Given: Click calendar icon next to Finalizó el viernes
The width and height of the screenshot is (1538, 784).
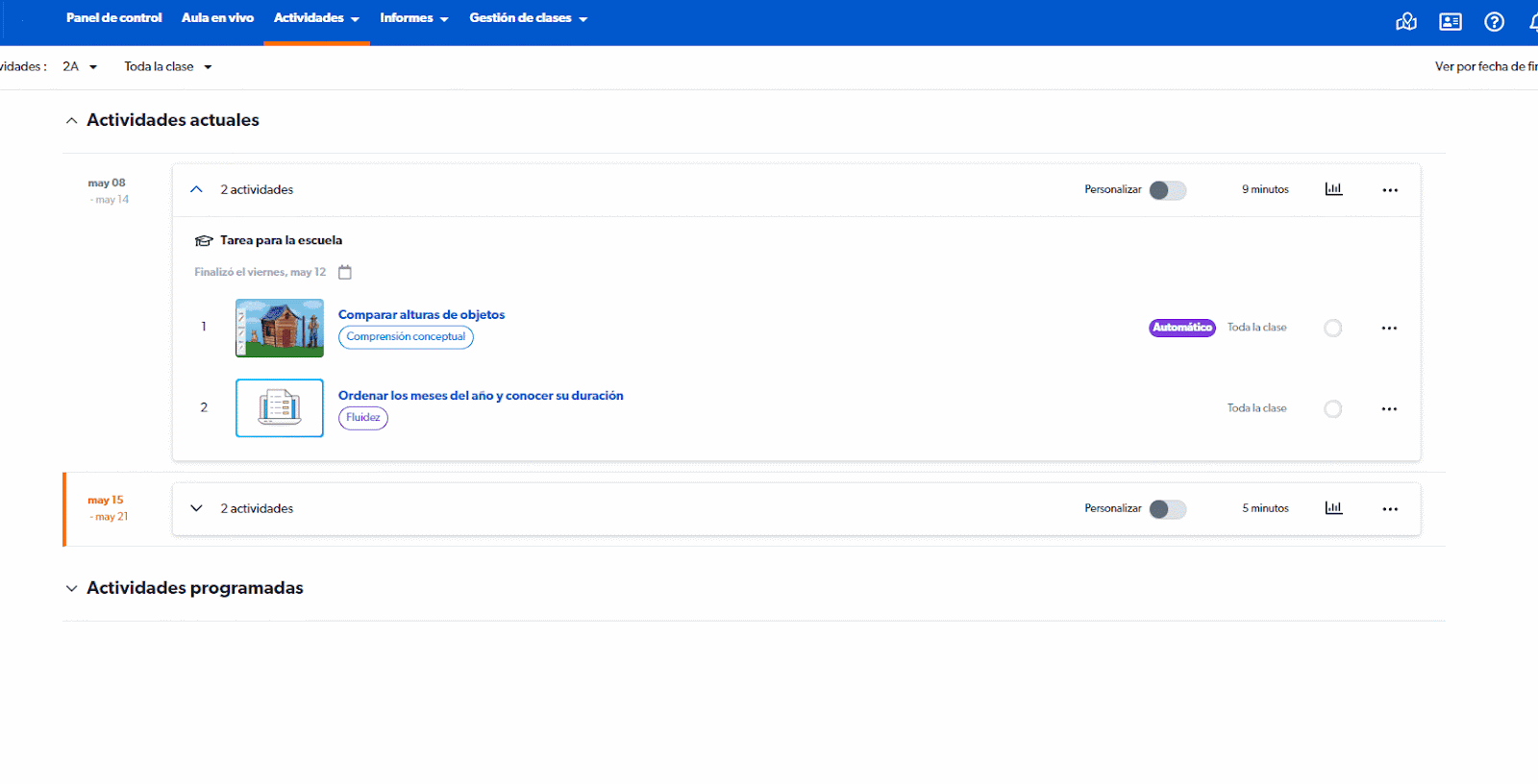Looking at the screenshot, I should [345, 272].
